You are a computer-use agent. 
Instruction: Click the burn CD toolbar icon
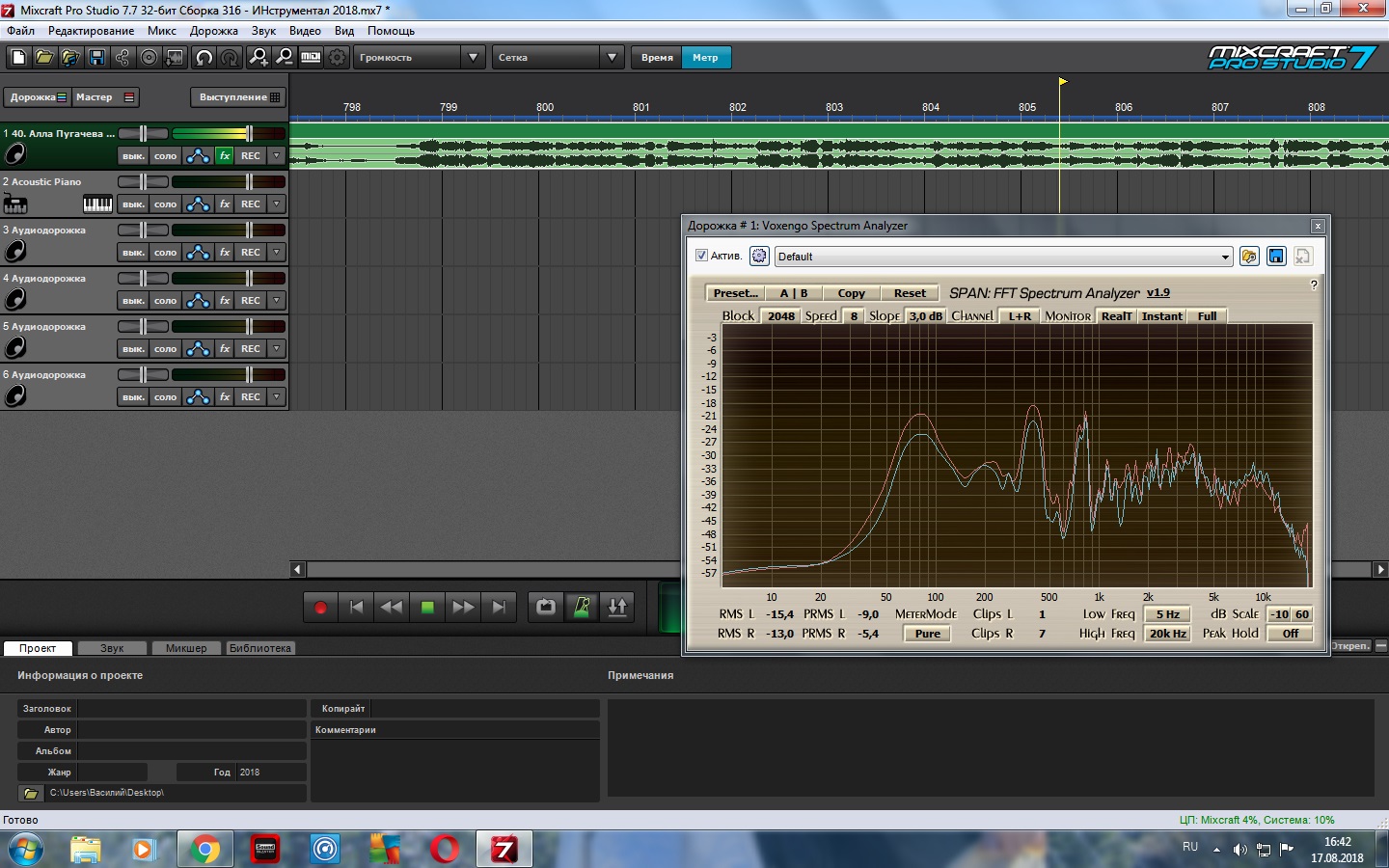pos(149,58)
